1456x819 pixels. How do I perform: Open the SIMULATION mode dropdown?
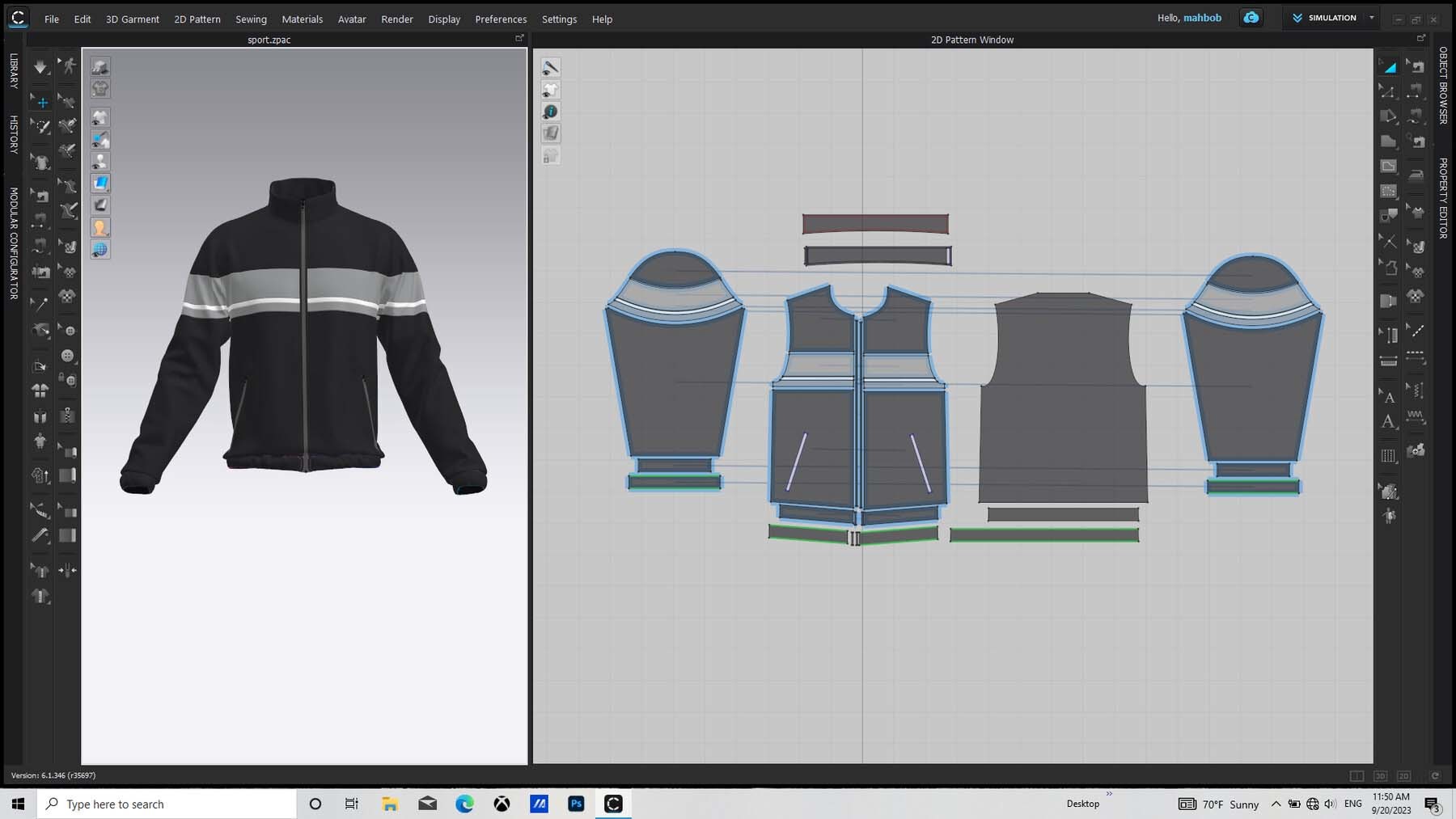click(1371, 18)
